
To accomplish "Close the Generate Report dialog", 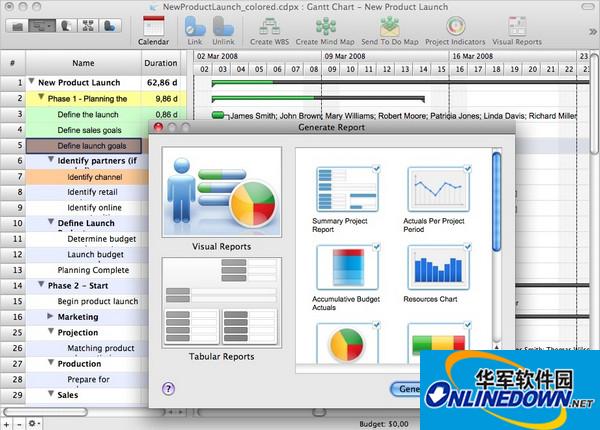I will click(158, 127).
